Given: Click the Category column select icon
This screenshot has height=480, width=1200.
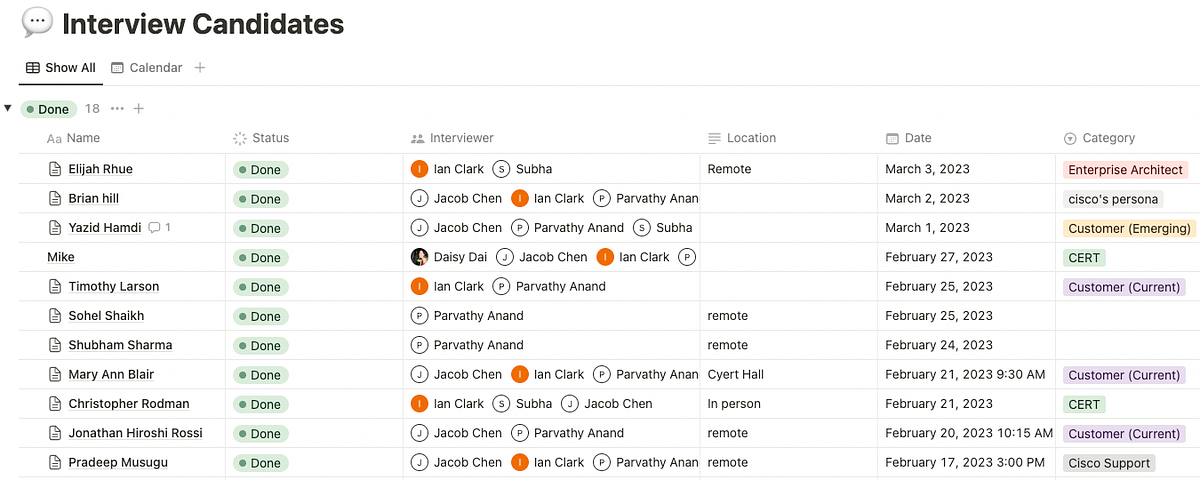Looking at the screenshot, I should click(x=1070, y=139).
